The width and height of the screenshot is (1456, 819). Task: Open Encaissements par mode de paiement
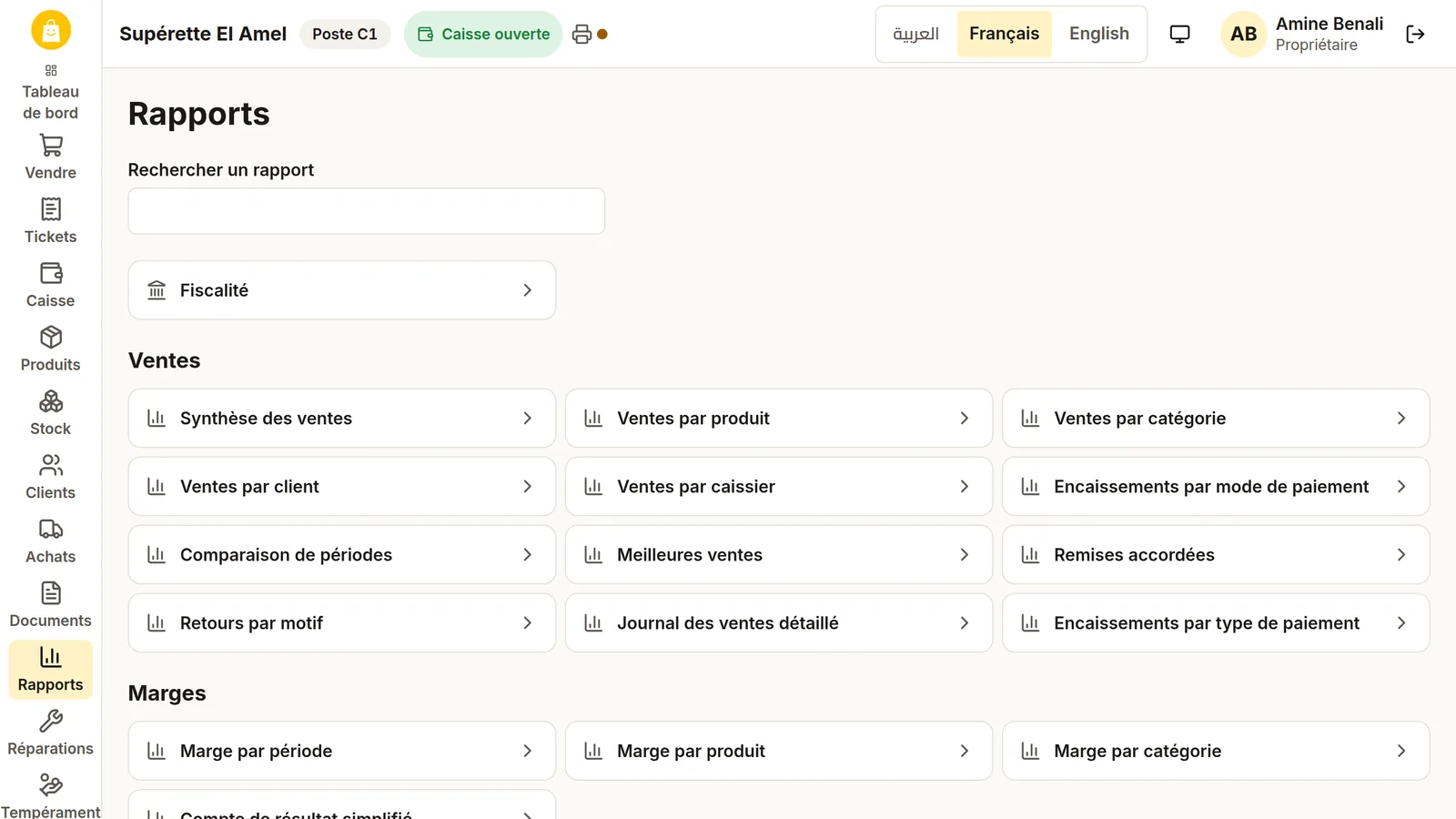[x=1216, y=487]
